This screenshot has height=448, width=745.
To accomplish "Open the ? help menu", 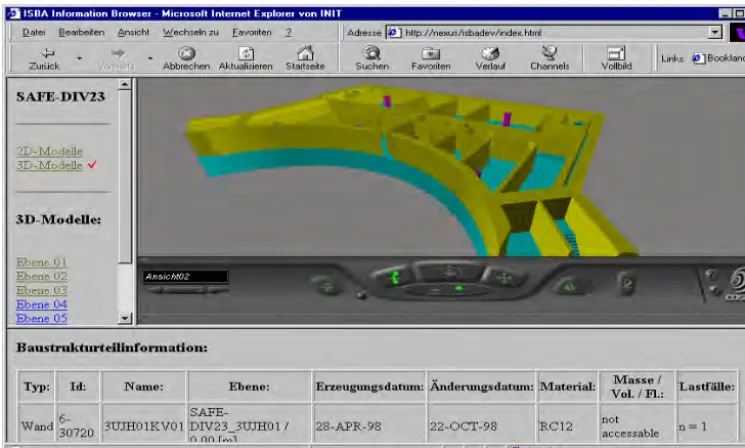I will tap(288, 32).
